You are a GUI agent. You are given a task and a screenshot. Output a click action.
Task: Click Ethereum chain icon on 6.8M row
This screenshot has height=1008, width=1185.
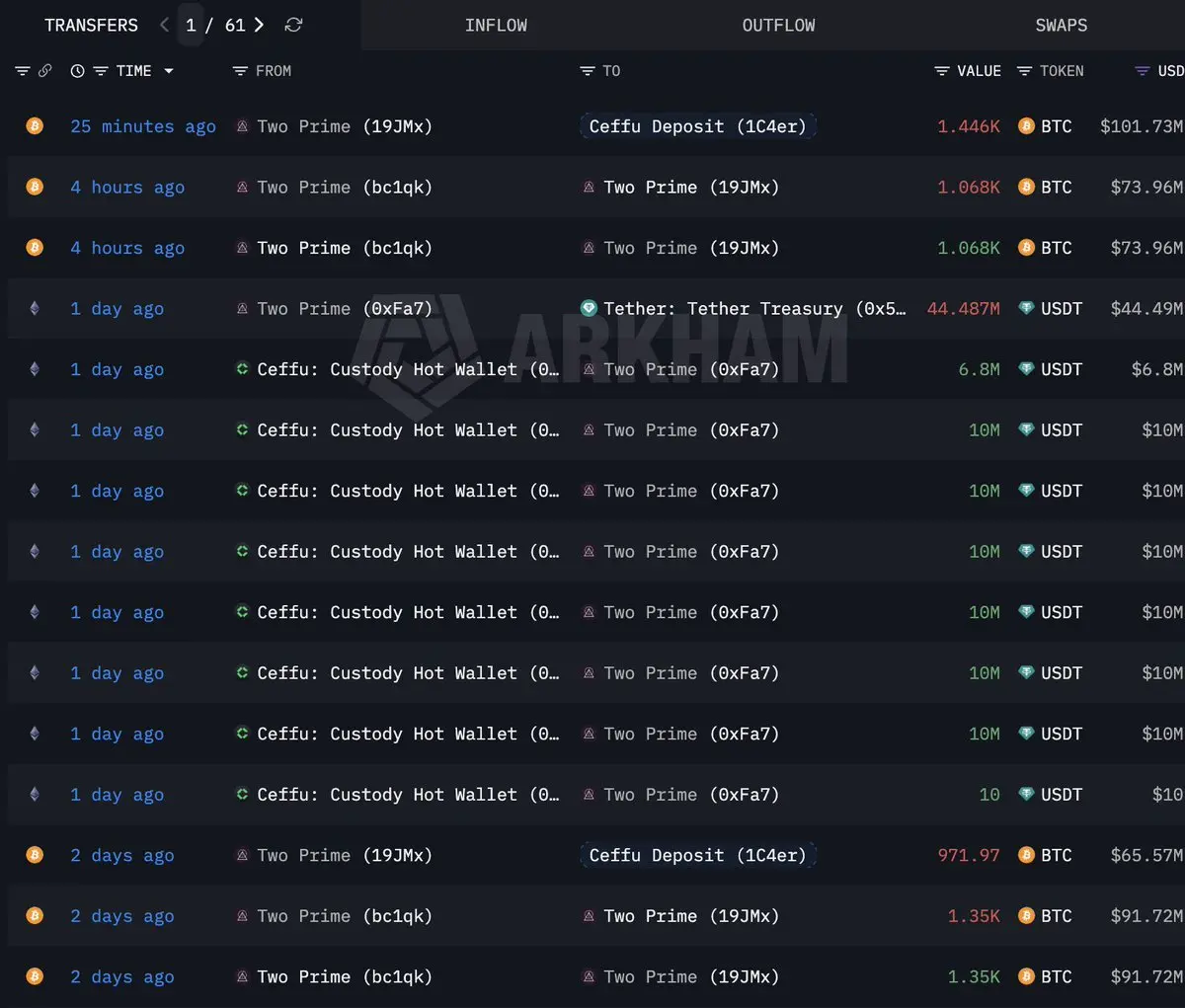(35, 369)
